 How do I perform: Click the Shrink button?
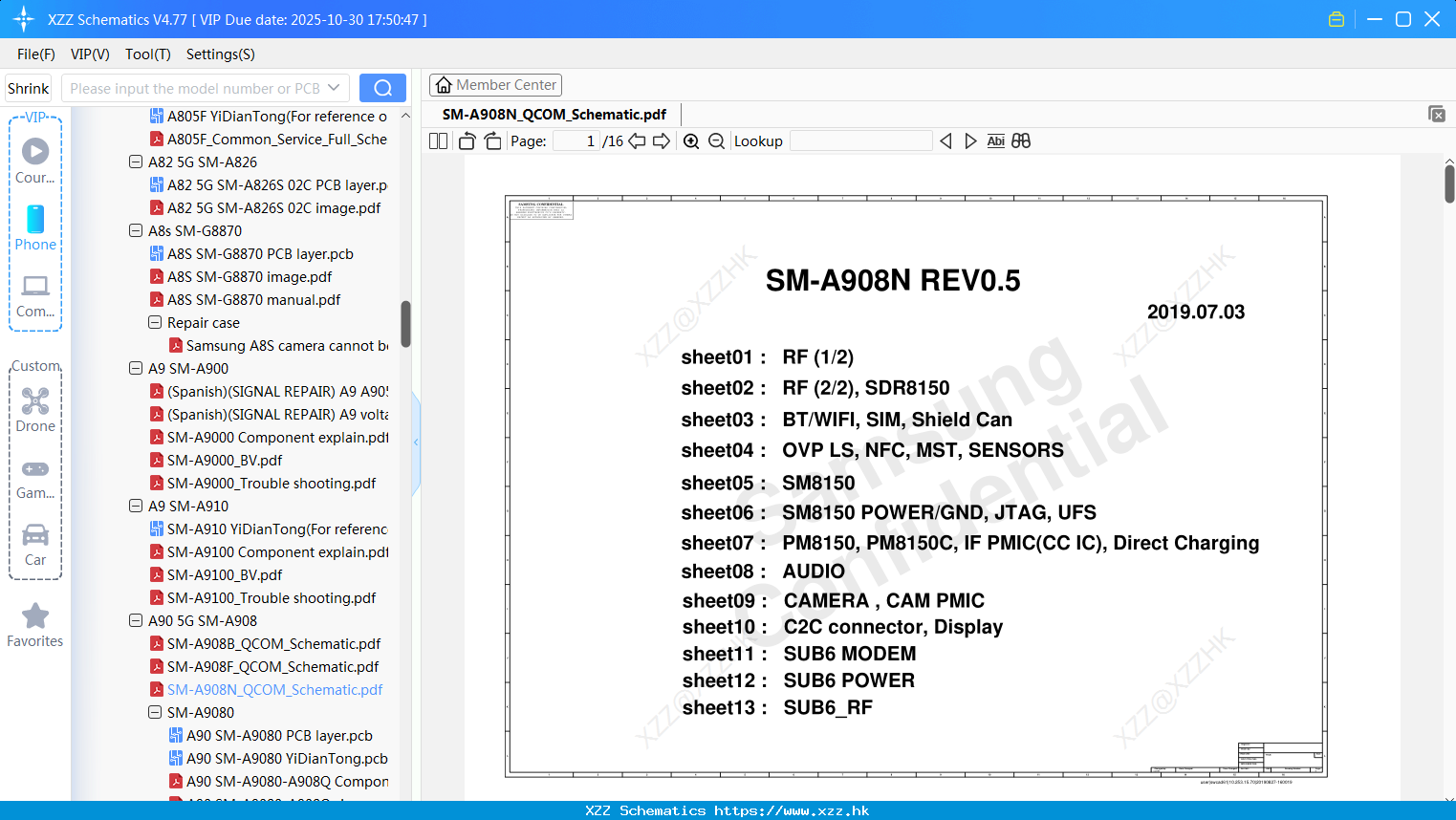tap(29, 88)
